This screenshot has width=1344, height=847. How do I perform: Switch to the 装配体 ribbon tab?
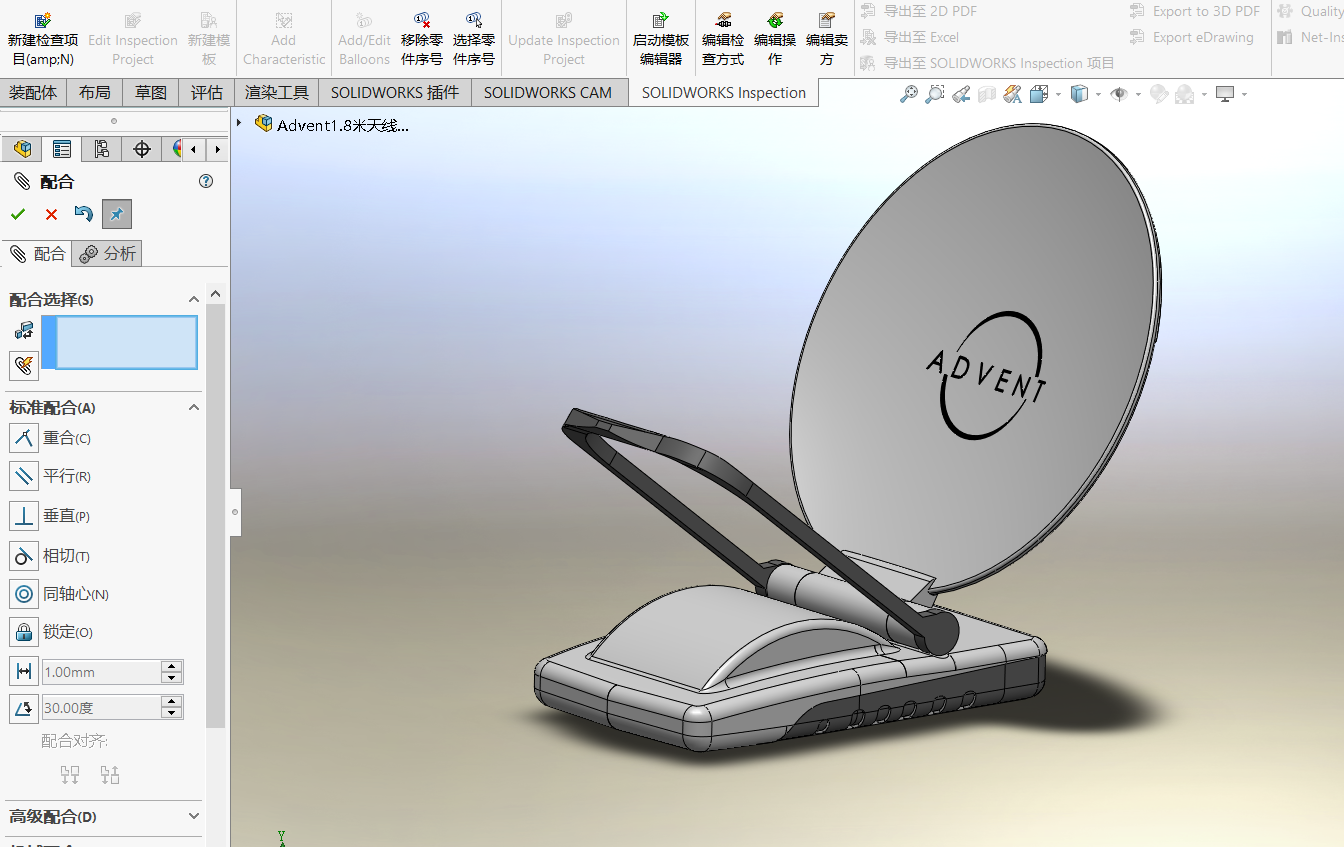pos(34,93)
